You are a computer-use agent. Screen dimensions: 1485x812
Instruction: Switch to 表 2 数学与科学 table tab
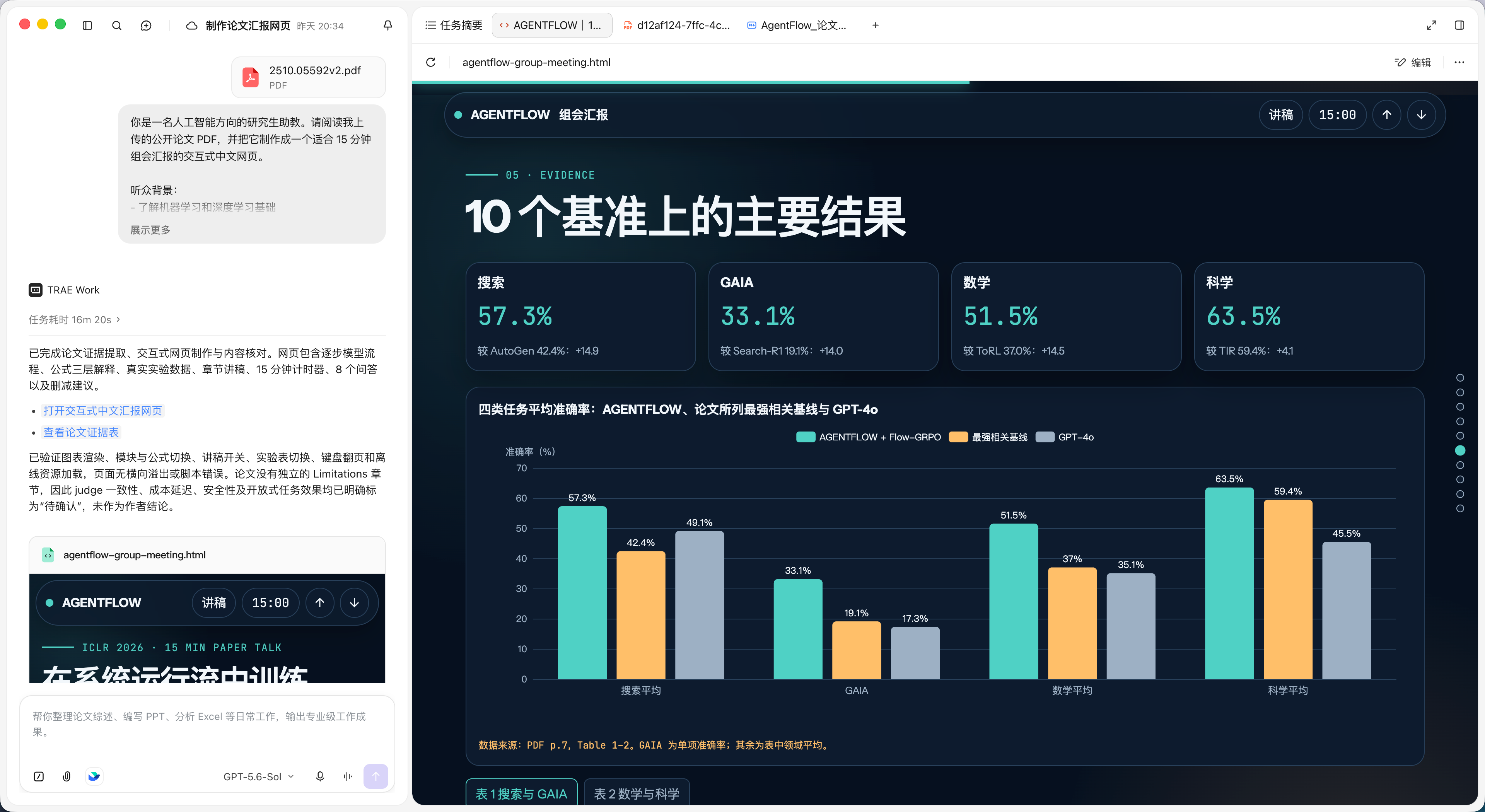coord(637,793)
